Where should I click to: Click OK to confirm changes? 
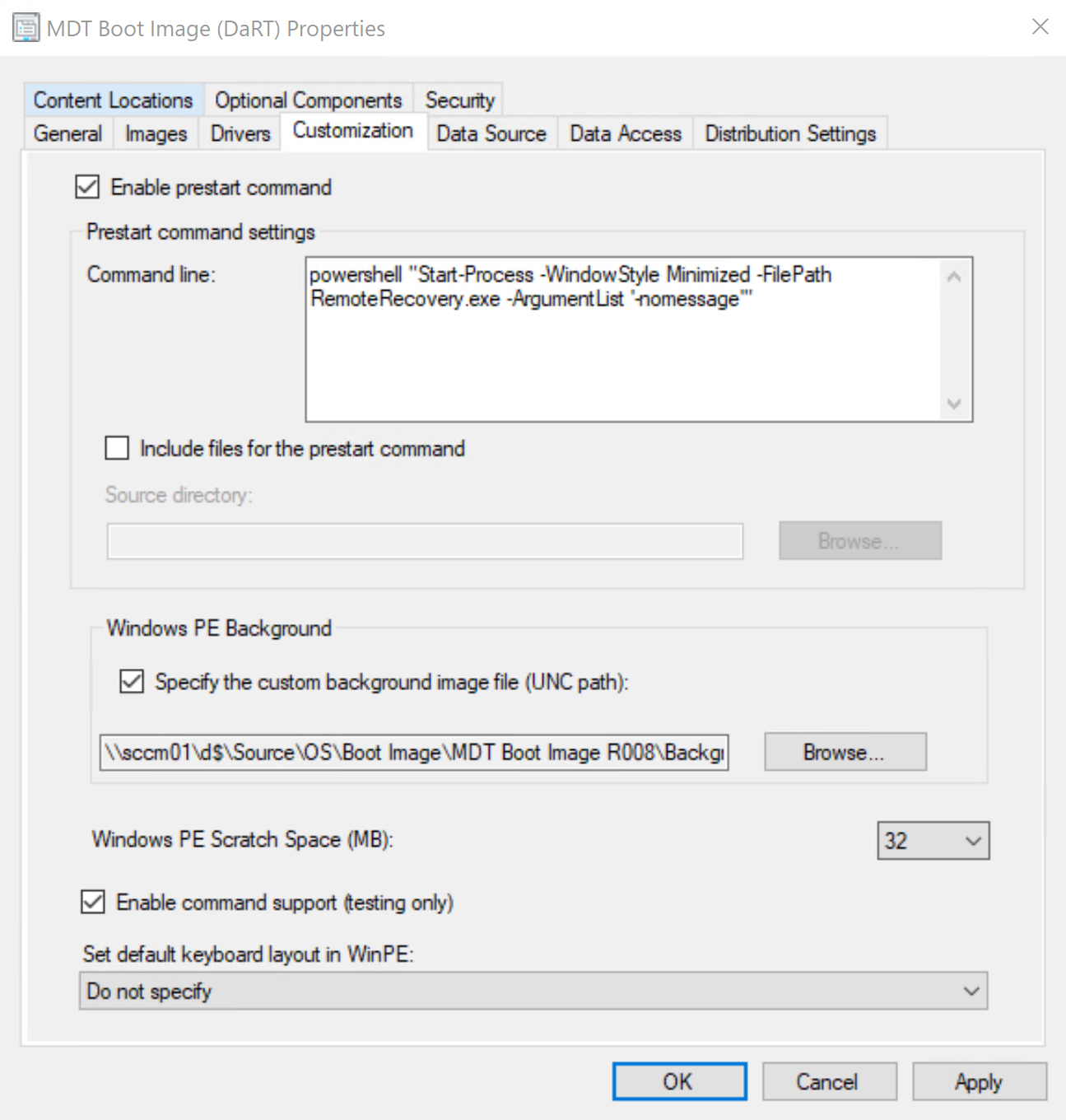[678, 1081]
